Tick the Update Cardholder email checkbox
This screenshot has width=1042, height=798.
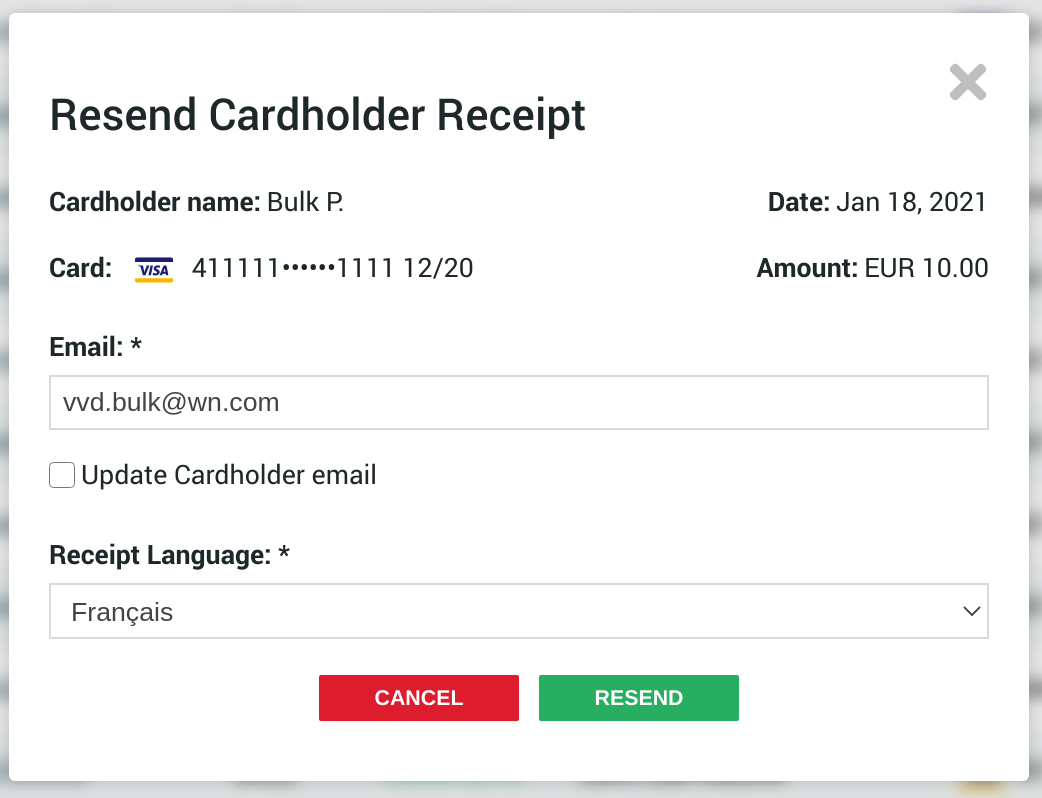point(62,476)
